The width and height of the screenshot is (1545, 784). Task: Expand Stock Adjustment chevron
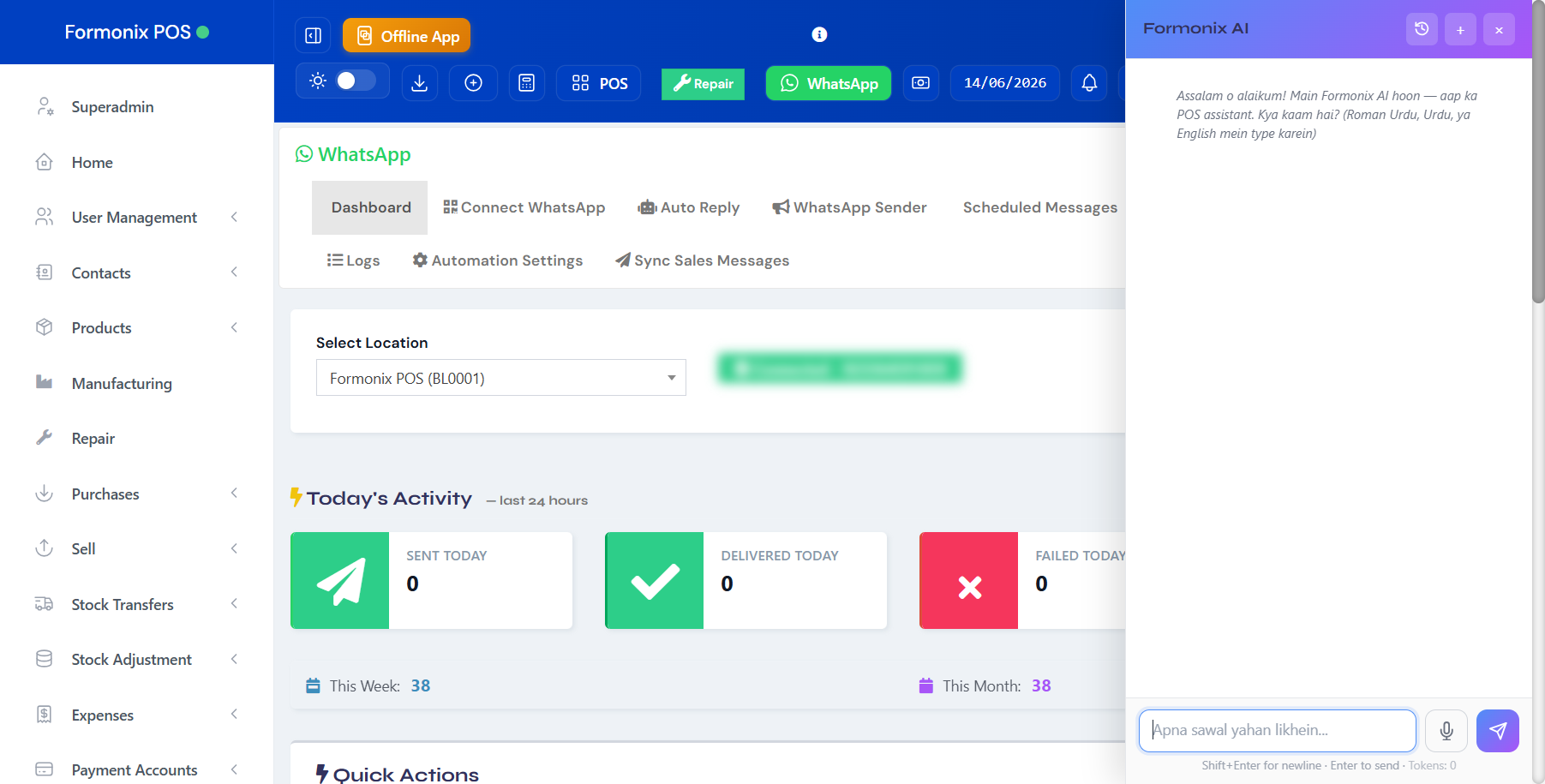pos(234,659)
